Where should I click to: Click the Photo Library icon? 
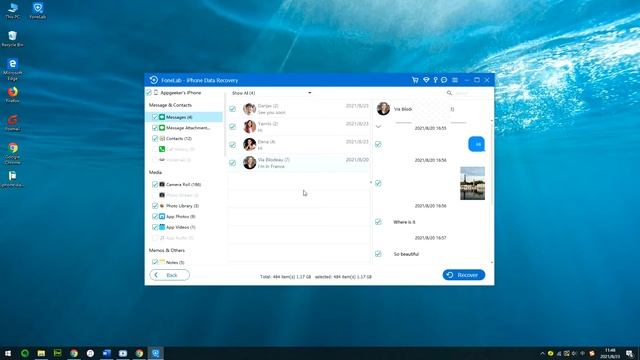(162, 206)
